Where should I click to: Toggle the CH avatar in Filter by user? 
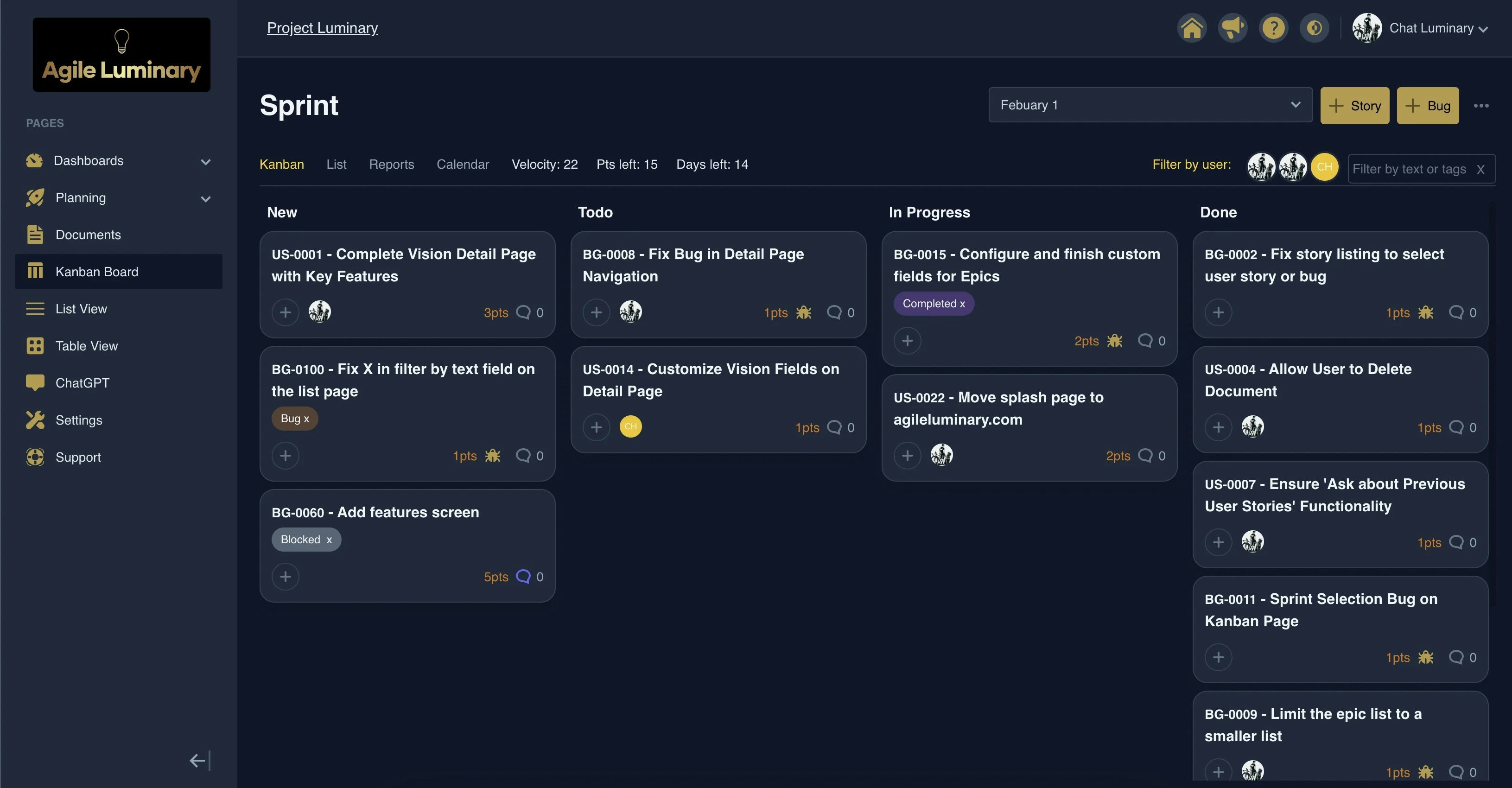(x=1325, y=167)
